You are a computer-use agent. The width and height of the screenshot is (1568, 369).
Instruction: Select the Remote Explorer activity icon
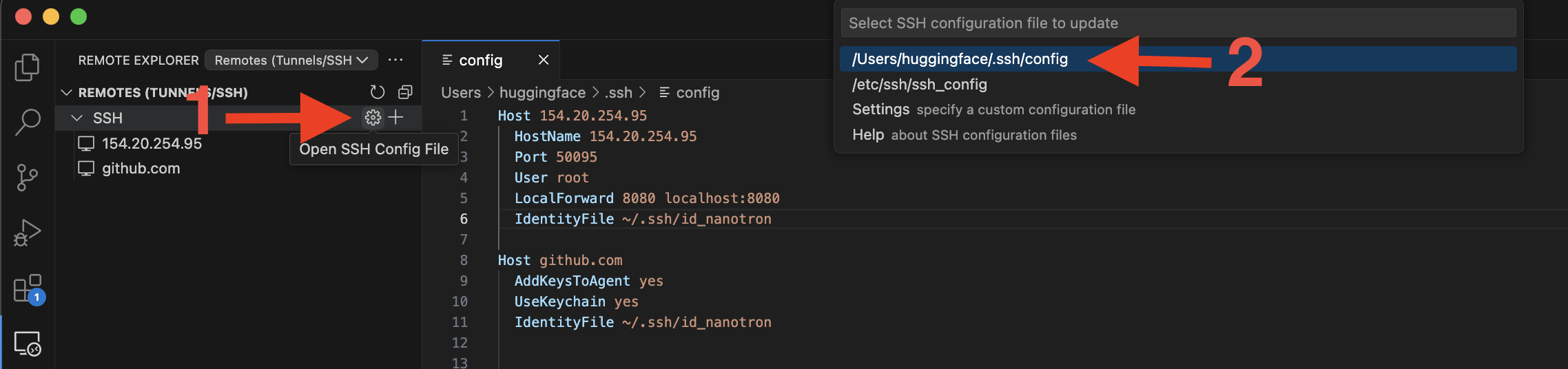pyautogui.click(x=28, y=344)
